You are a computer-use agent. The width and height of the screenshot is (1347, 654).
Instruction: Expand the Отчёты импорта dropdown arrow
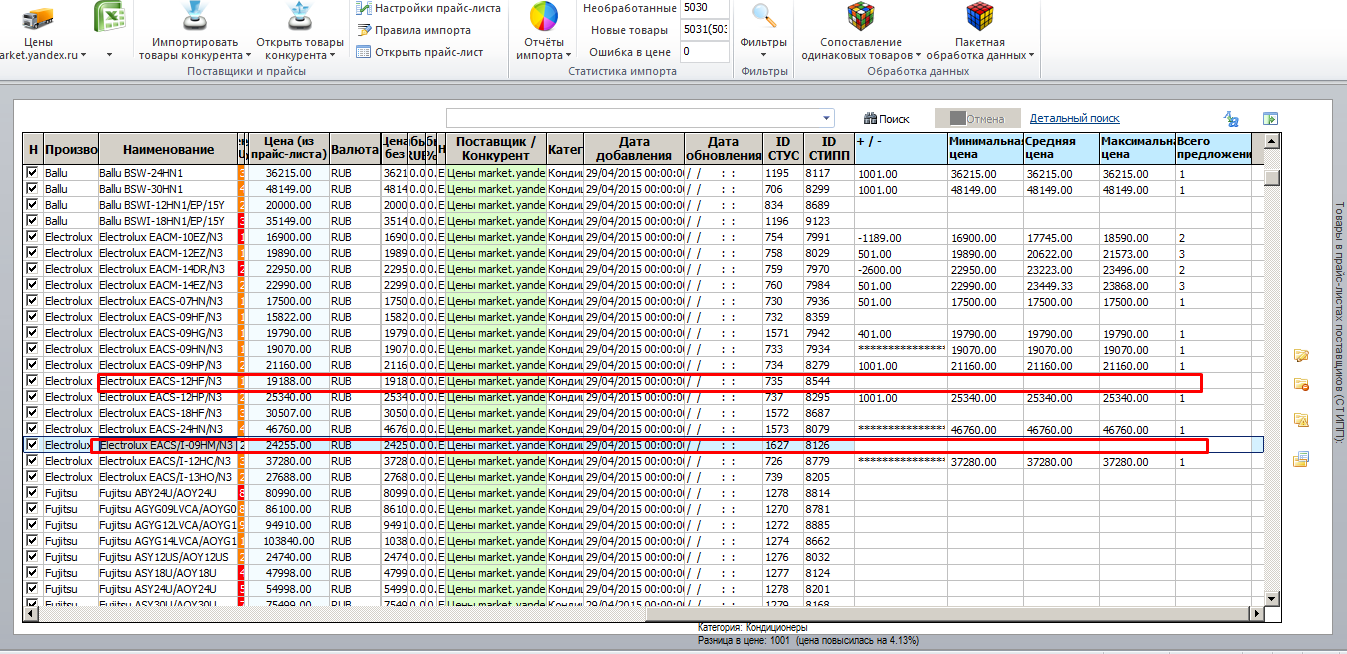(x=568, y=55)
